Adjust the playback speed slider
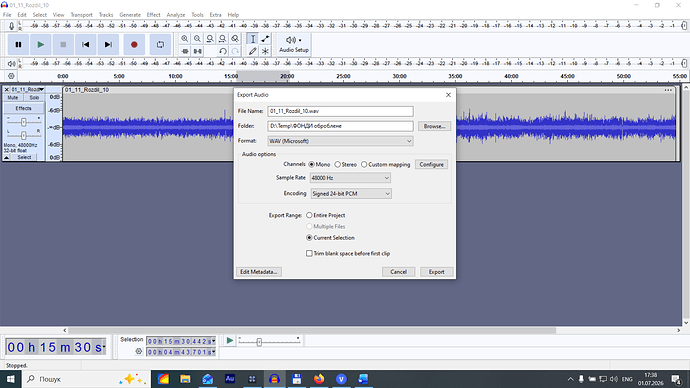This screenshot has height=388, width=690. (259, 342)
